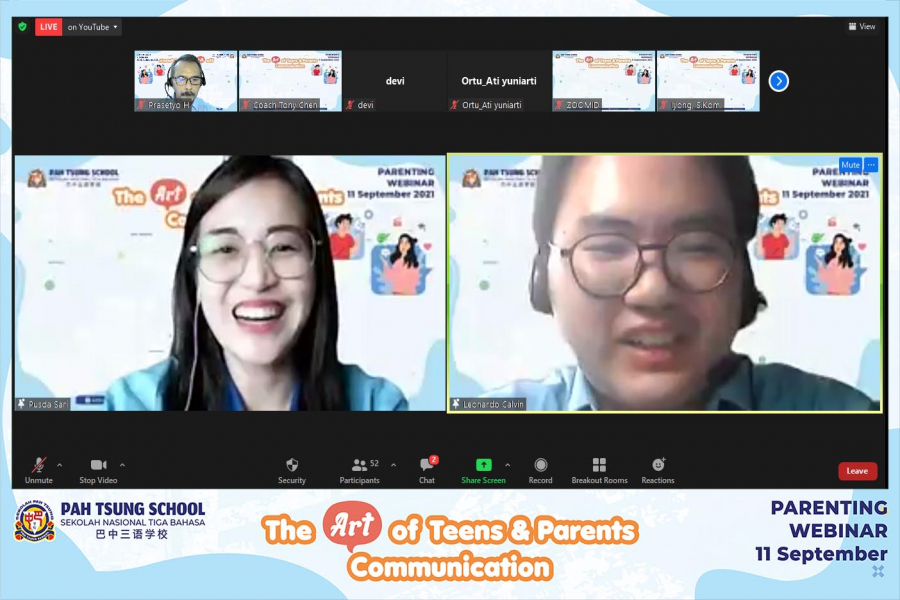Open more options on Leonardo Calvin tile

[871, 165]
